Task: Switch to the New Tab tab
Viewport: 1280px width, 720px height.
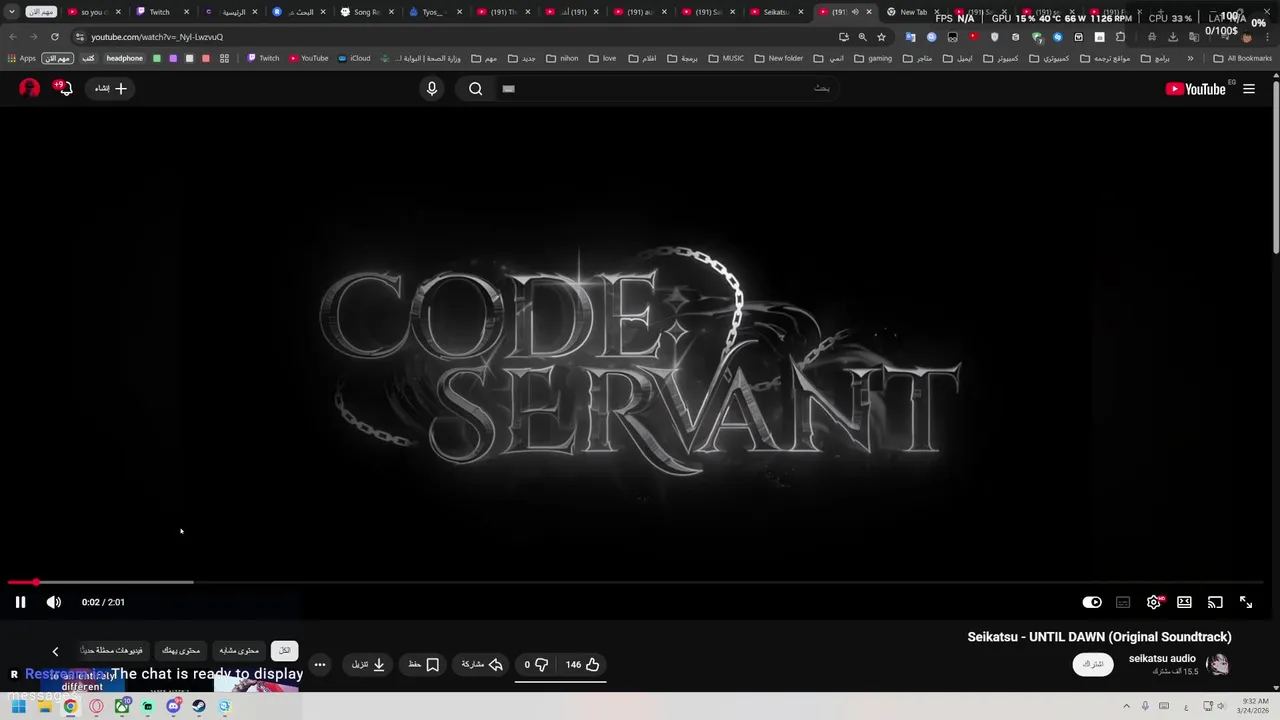Action: (x=913, y=12)
